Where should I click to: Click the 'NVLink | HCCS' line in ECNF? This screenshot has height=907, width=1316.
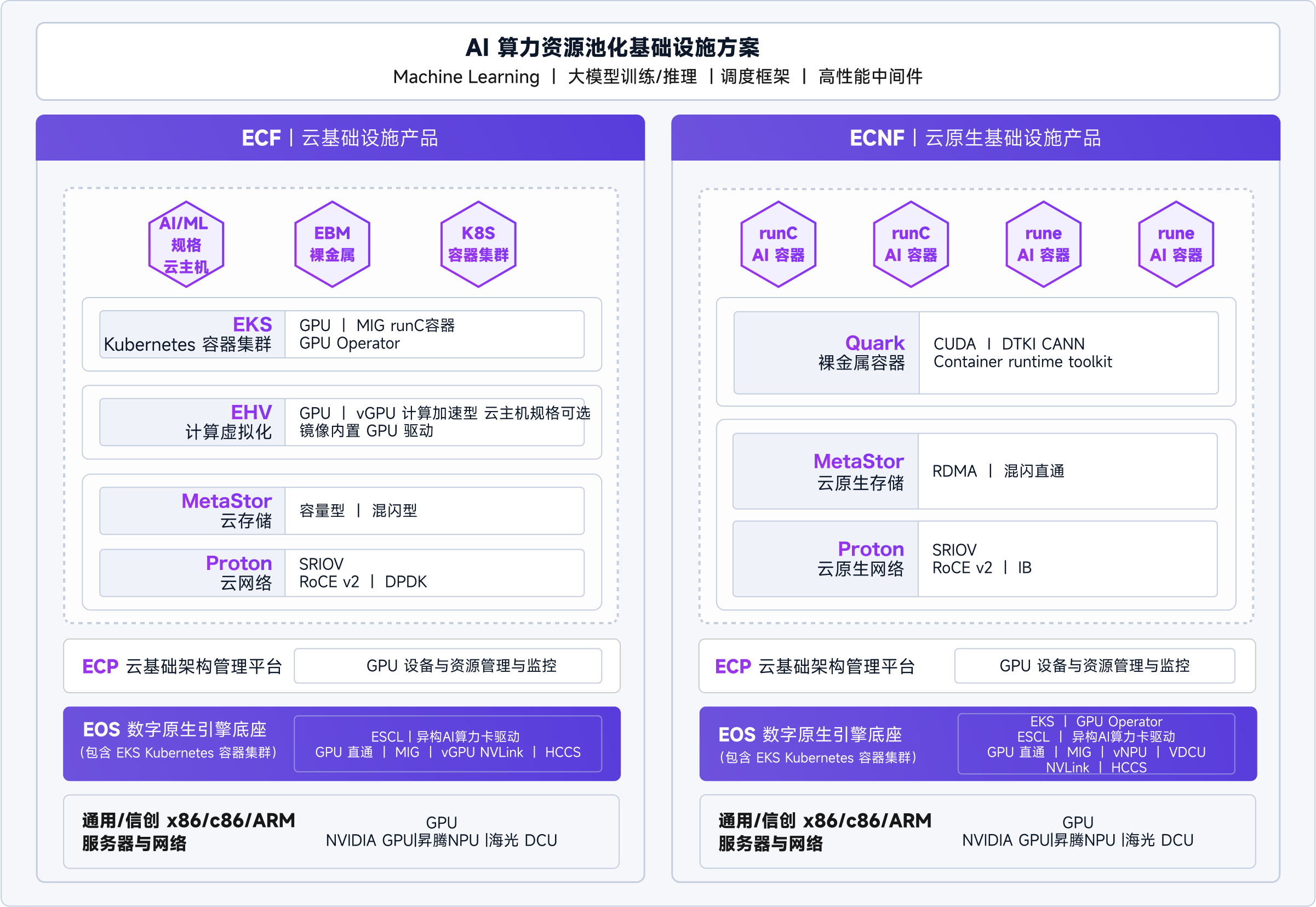point(1096,767)
